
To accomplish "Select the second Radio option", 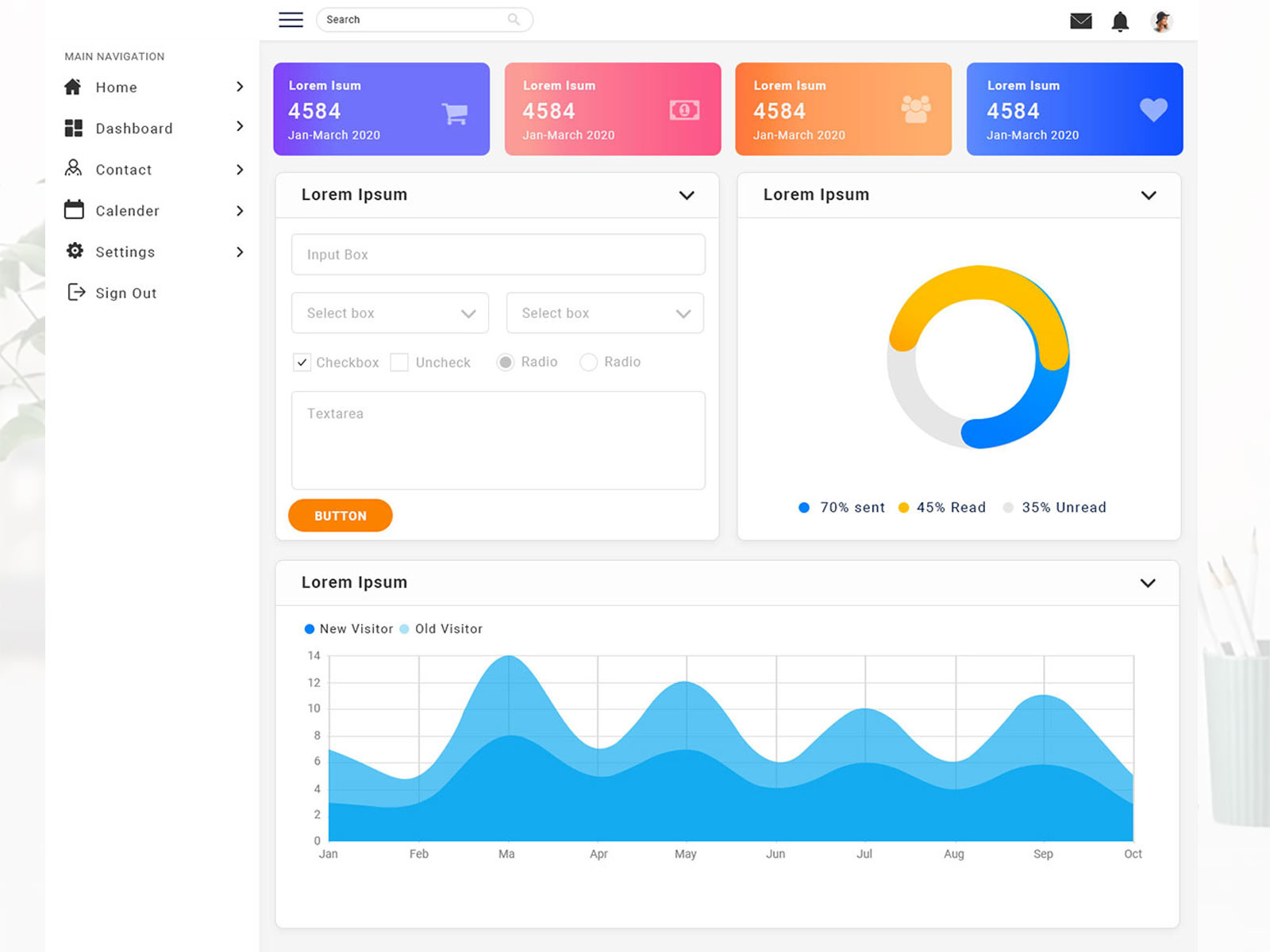I will click(589, 362).
